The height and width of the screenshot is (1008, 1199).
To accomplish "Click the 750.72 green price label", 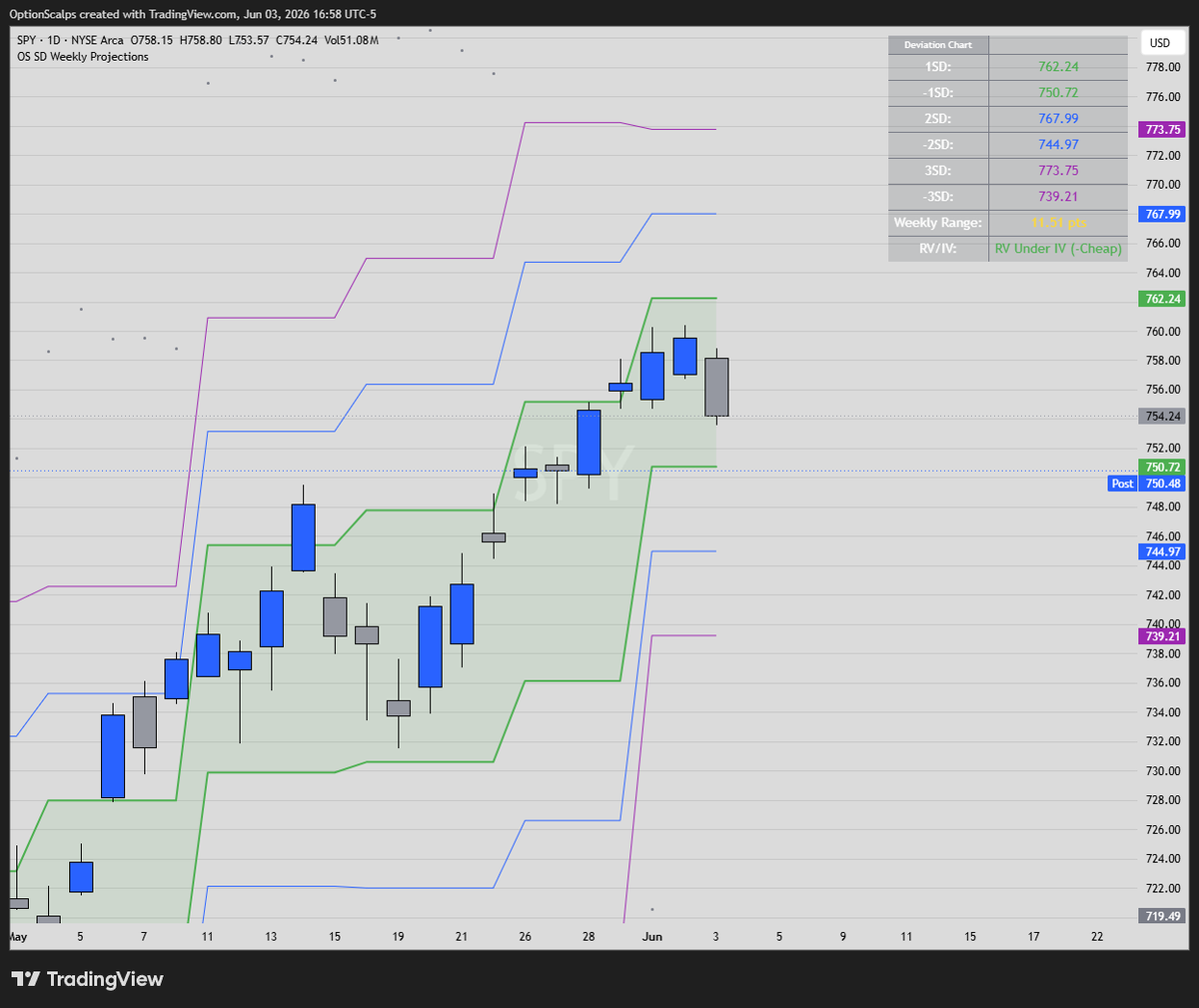I will [x=1161, y=467].
